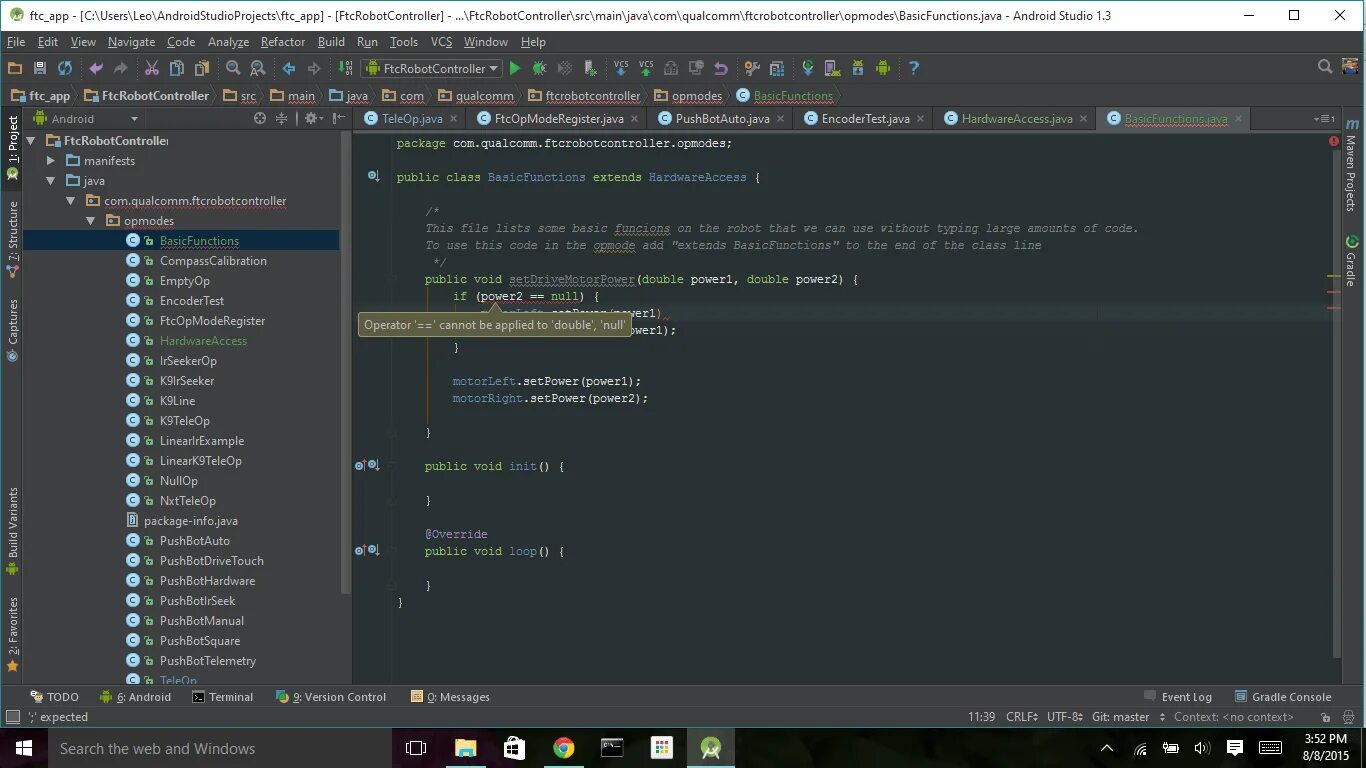The width and height of the screenshot is (1366, 768).
Task: Toggle the 1: Project tool window
Action: tap(12, 148)
